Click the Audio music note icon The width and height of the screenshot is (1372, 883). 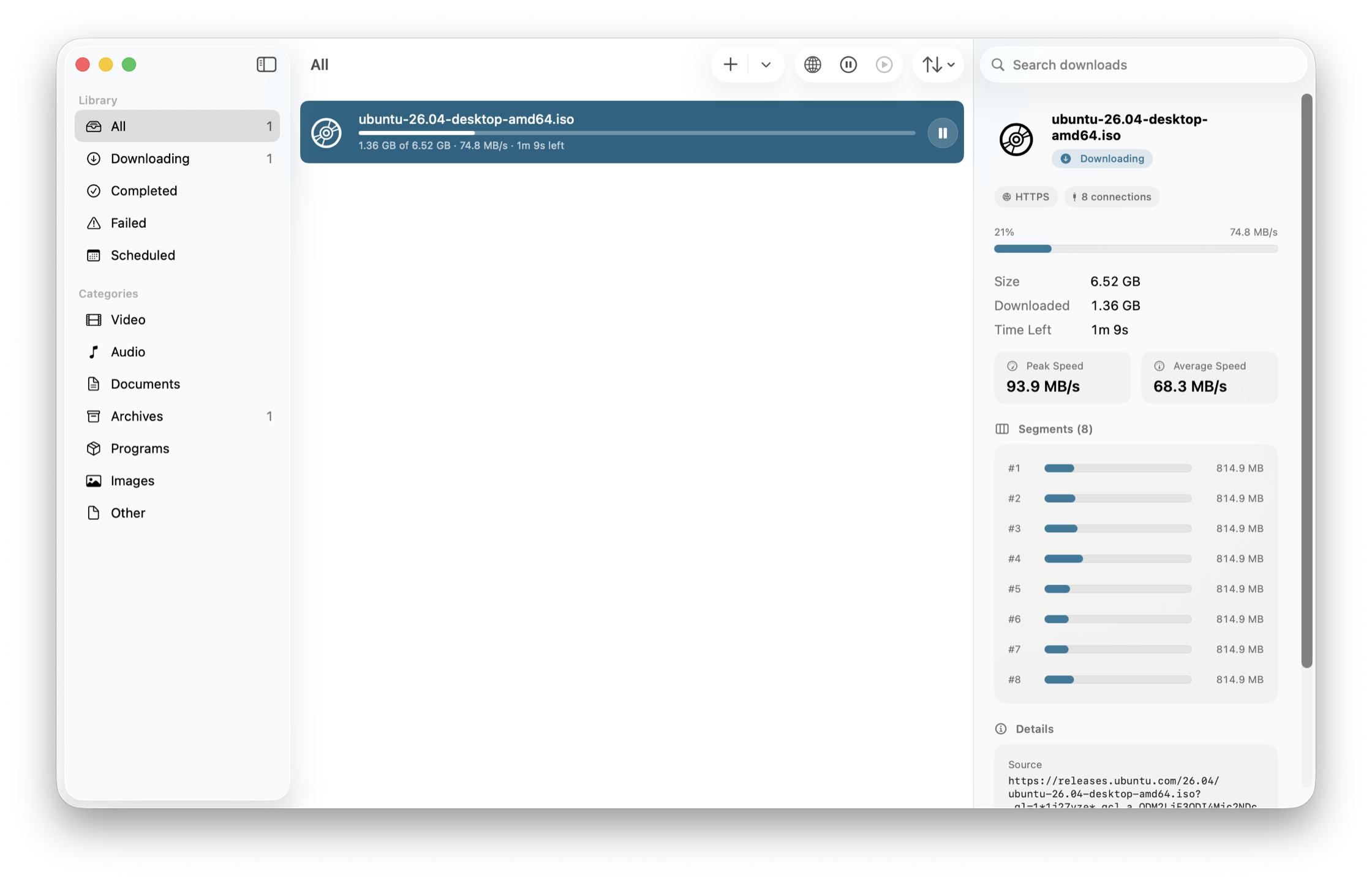[94, 351]
